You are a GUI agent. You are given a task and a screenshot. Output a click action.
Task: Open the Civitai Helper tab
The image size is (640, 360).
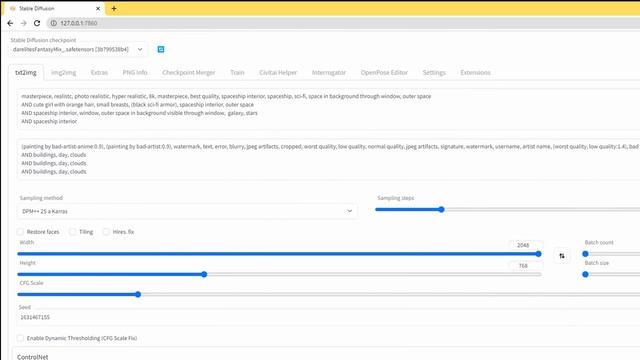click(278, 73)
